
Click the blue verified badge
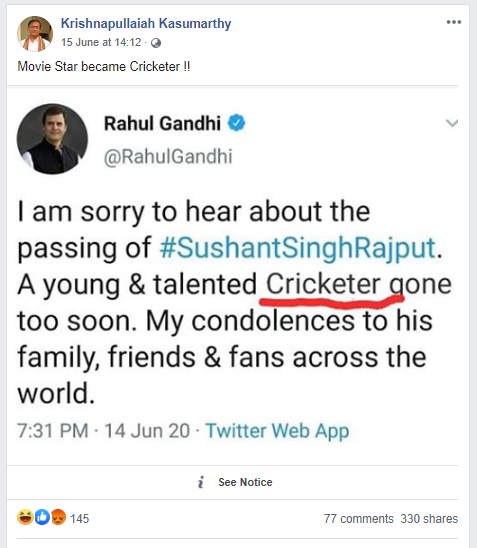[x=237, y=123]
